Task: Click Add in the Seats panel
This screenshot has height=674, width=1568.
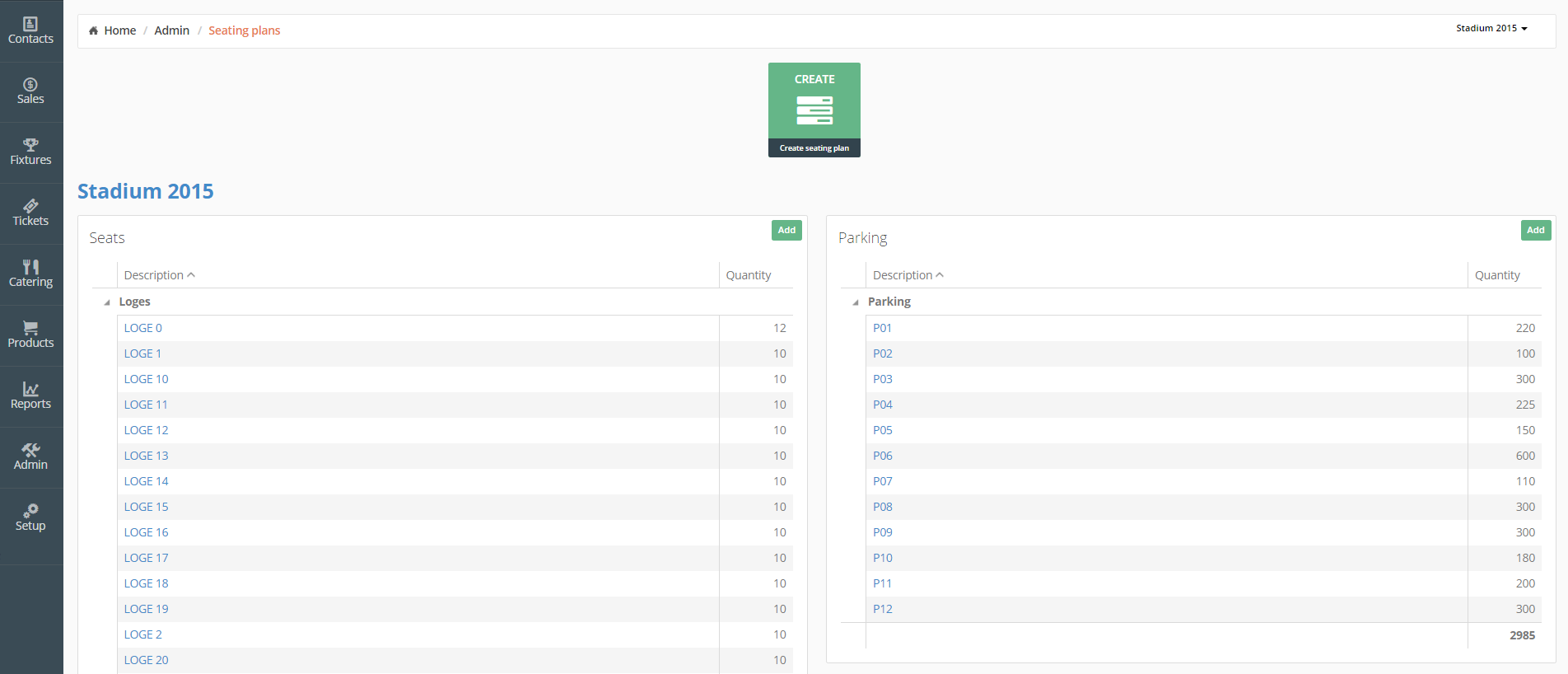Action: click(786, 230)
